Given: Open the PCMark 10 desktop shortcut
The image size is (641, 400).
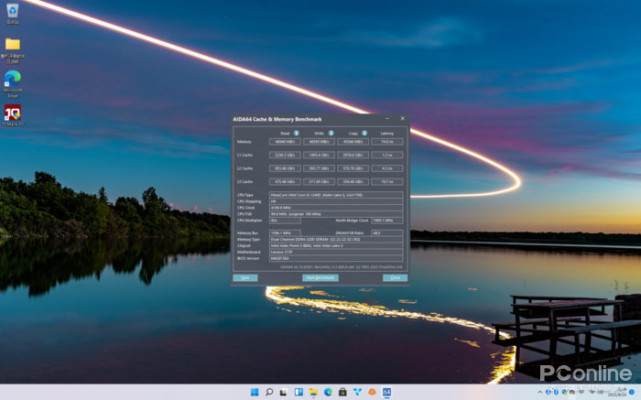Looking at the screenshot, I should (x=12, y=113).
